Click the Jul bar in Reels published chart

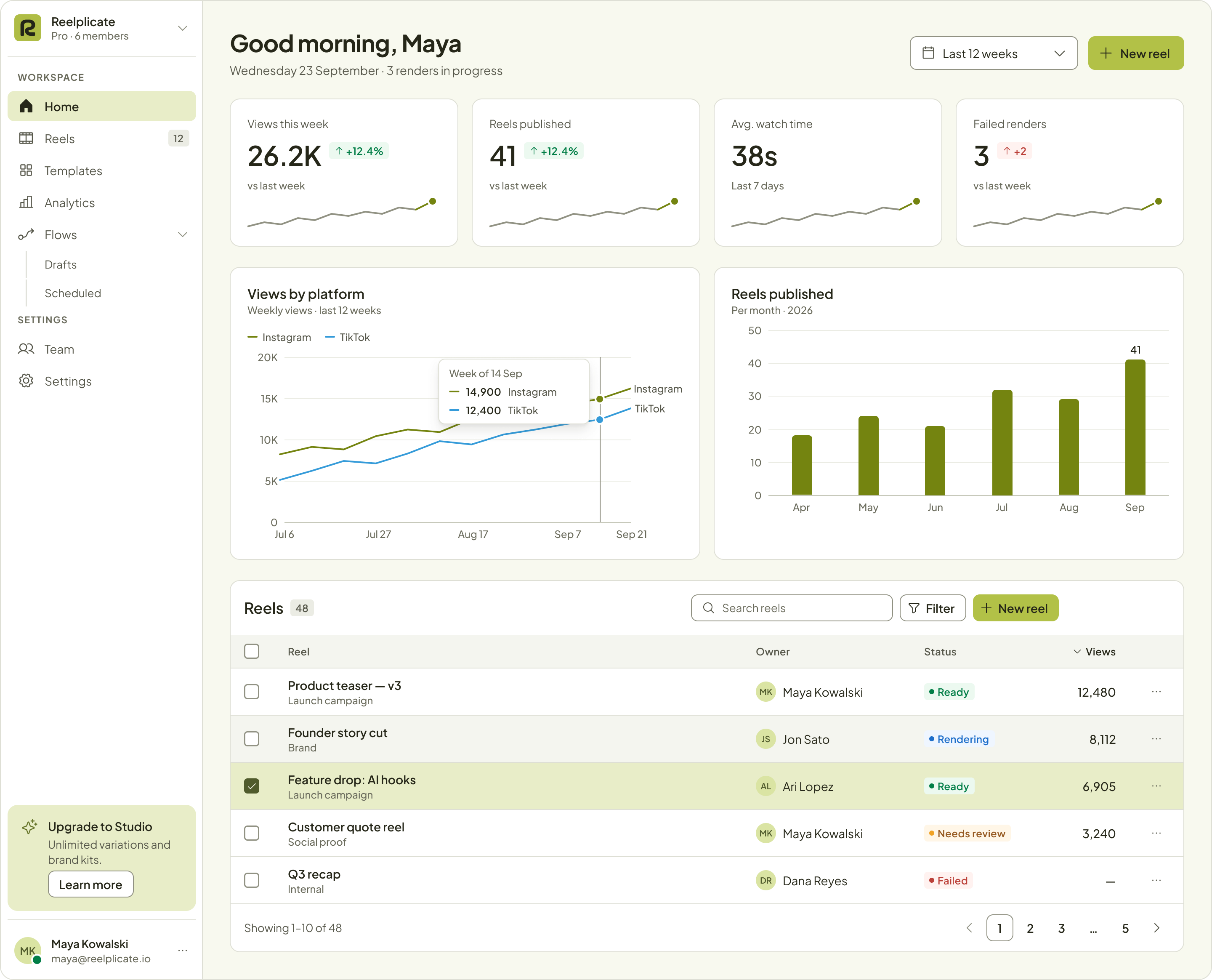click(1002, 442)
